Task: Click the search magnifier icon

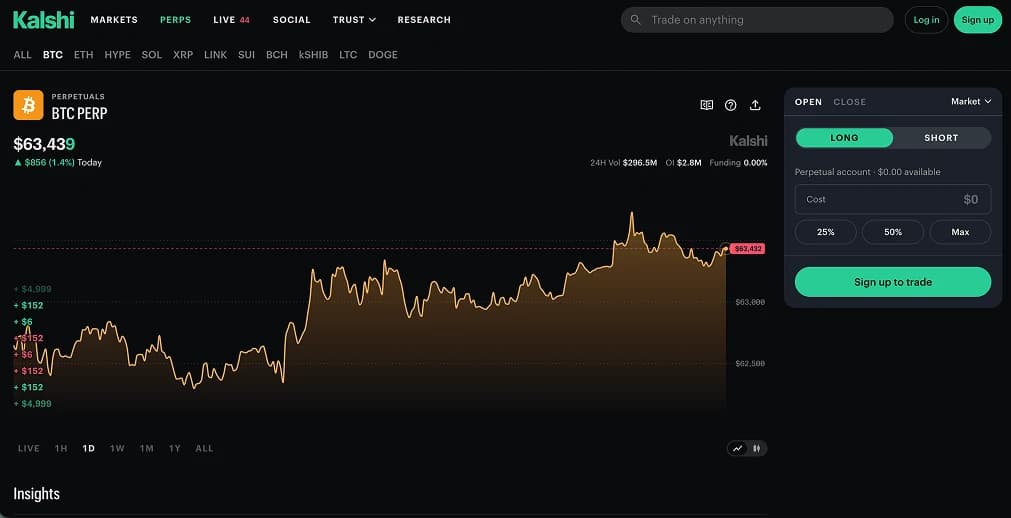Action: pyautogui.click(x=636, y=20)
